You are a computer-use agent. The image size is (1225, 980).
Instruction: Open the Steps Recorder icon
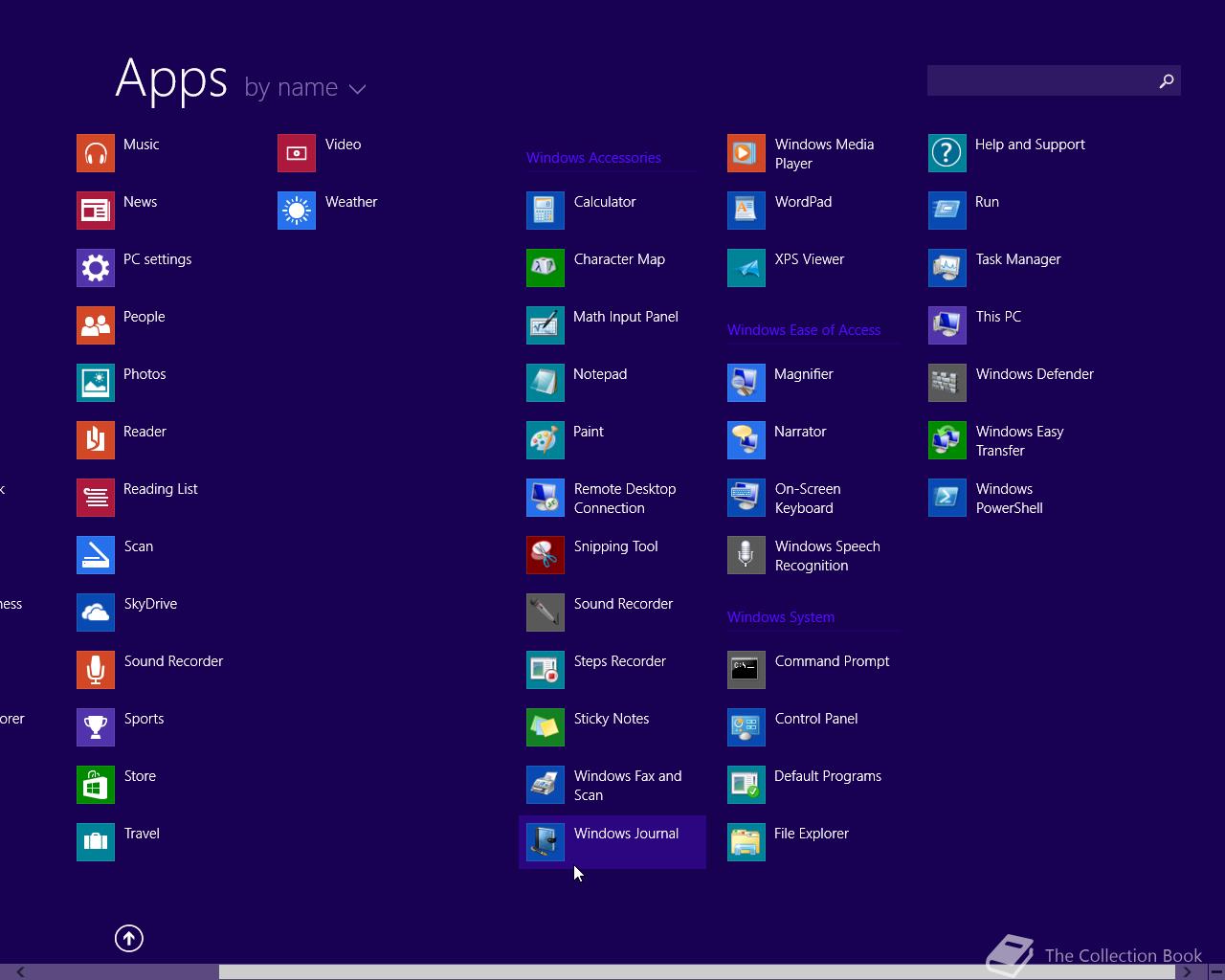546,670
